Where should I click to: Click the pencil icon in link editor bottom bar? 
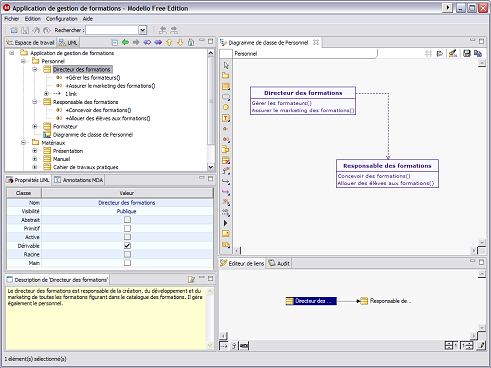pyautogui.click(x=481, y=346)
